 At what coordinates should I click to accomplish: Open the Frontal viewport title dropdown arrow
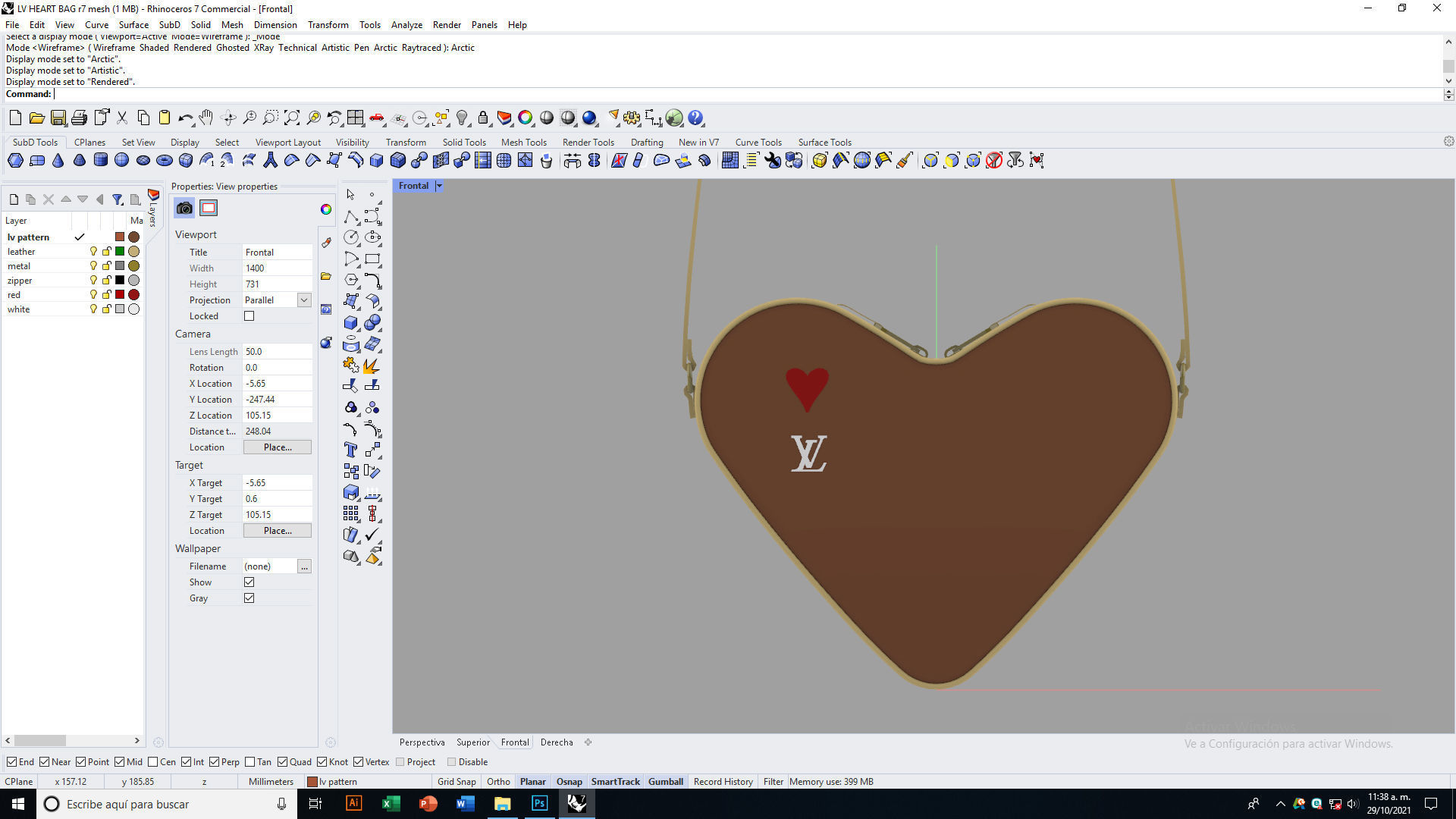click(x=439, y=186)
